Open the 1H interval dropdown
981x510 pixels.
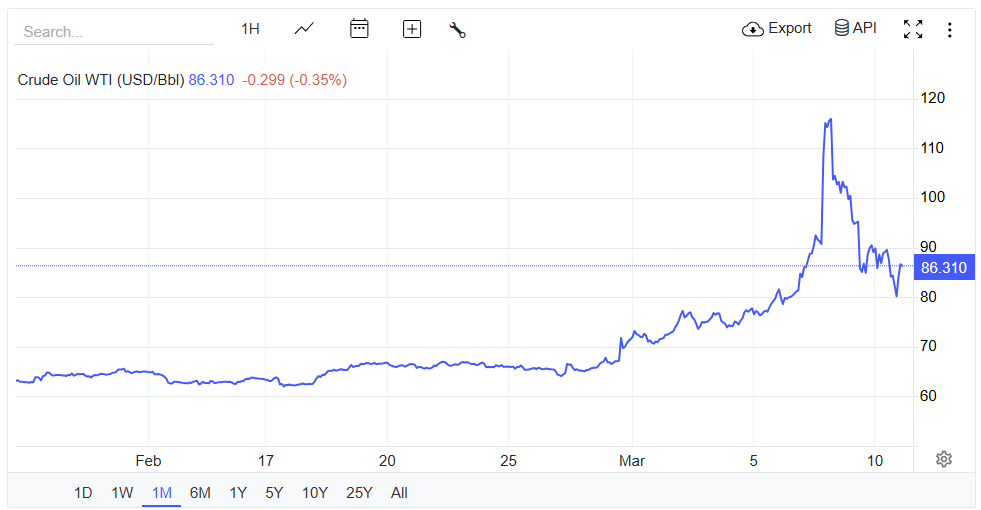250,29
